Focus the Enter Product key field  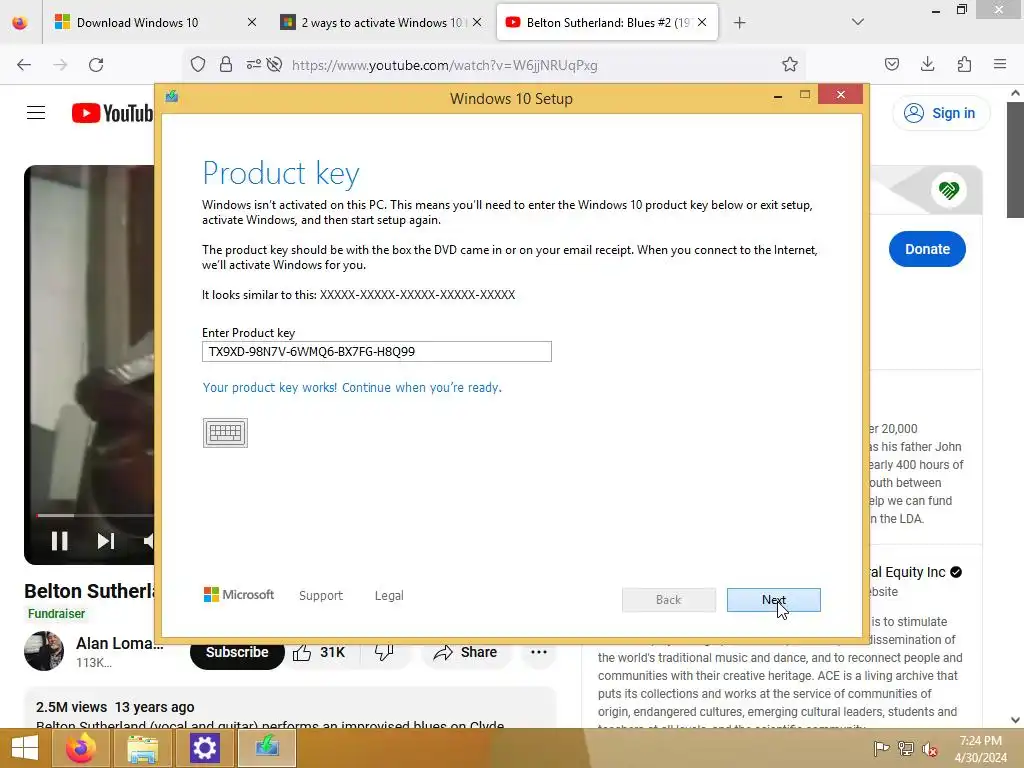(x=377, y=351)
